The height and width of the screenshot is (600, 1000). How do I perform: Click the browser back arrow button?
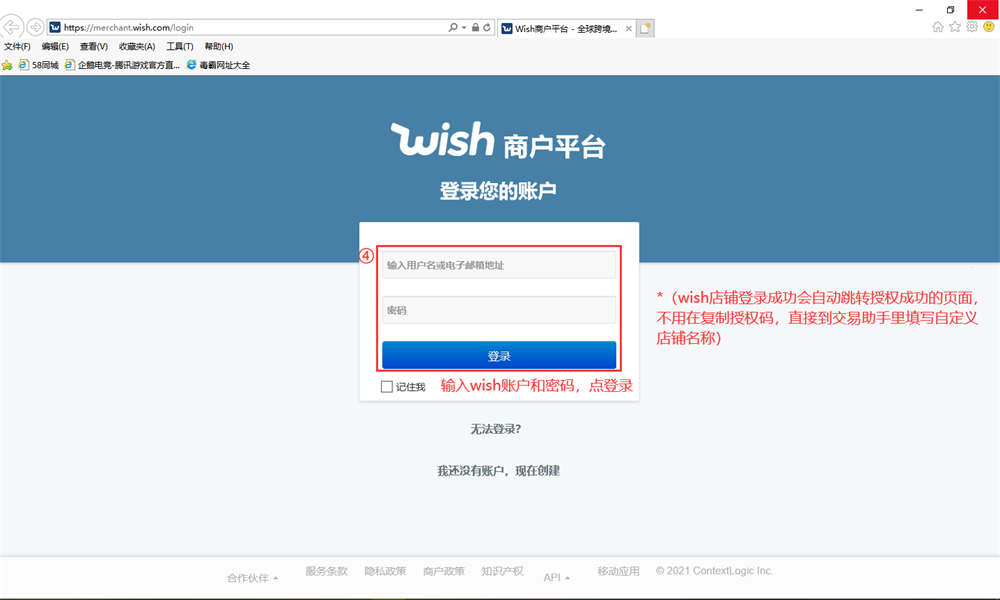11,27
